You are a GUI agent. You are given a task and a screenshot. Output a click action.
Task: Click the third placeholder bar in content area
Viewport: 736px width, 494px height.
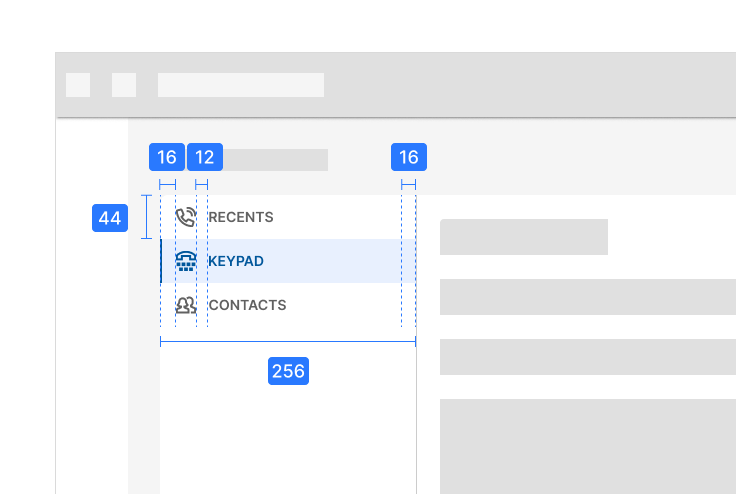point(588,357)
